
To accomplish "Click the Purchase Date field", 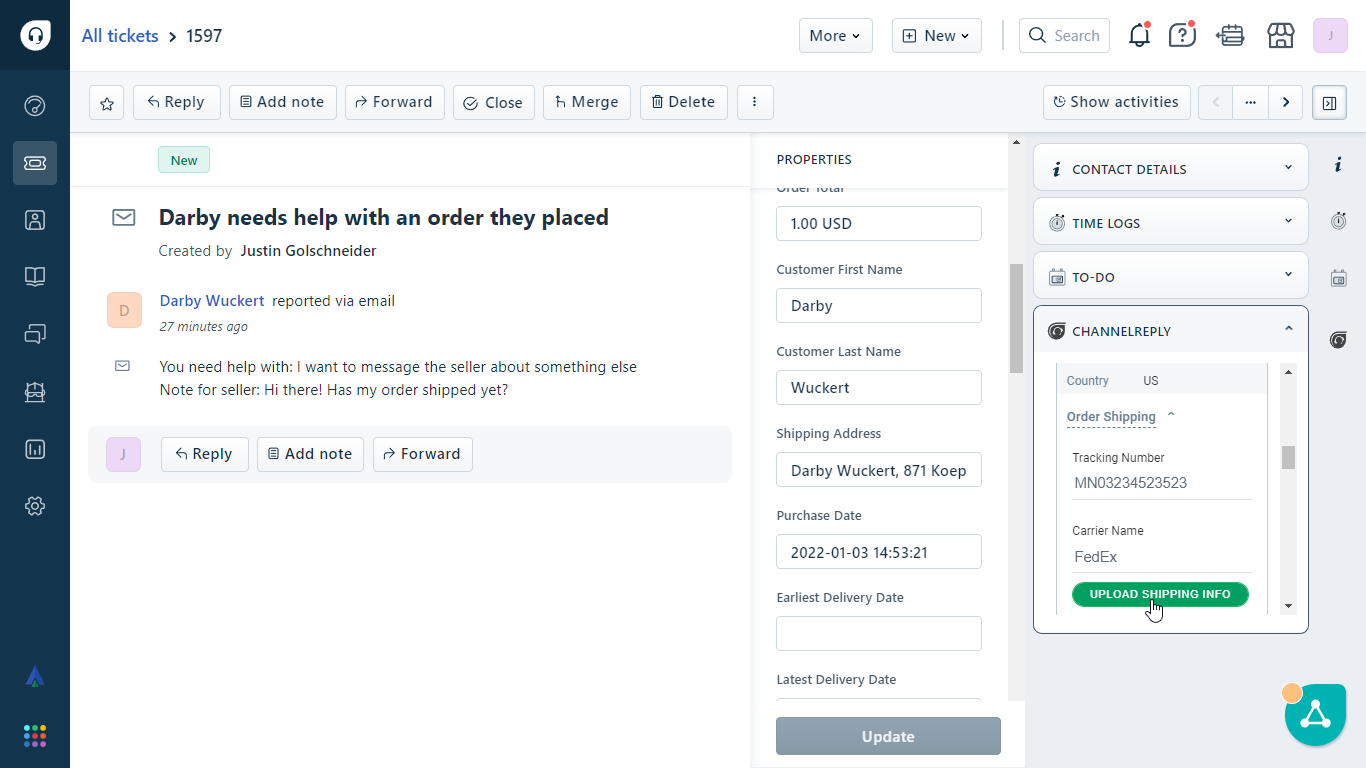I will pyautogui.click(x=879, y=551).
